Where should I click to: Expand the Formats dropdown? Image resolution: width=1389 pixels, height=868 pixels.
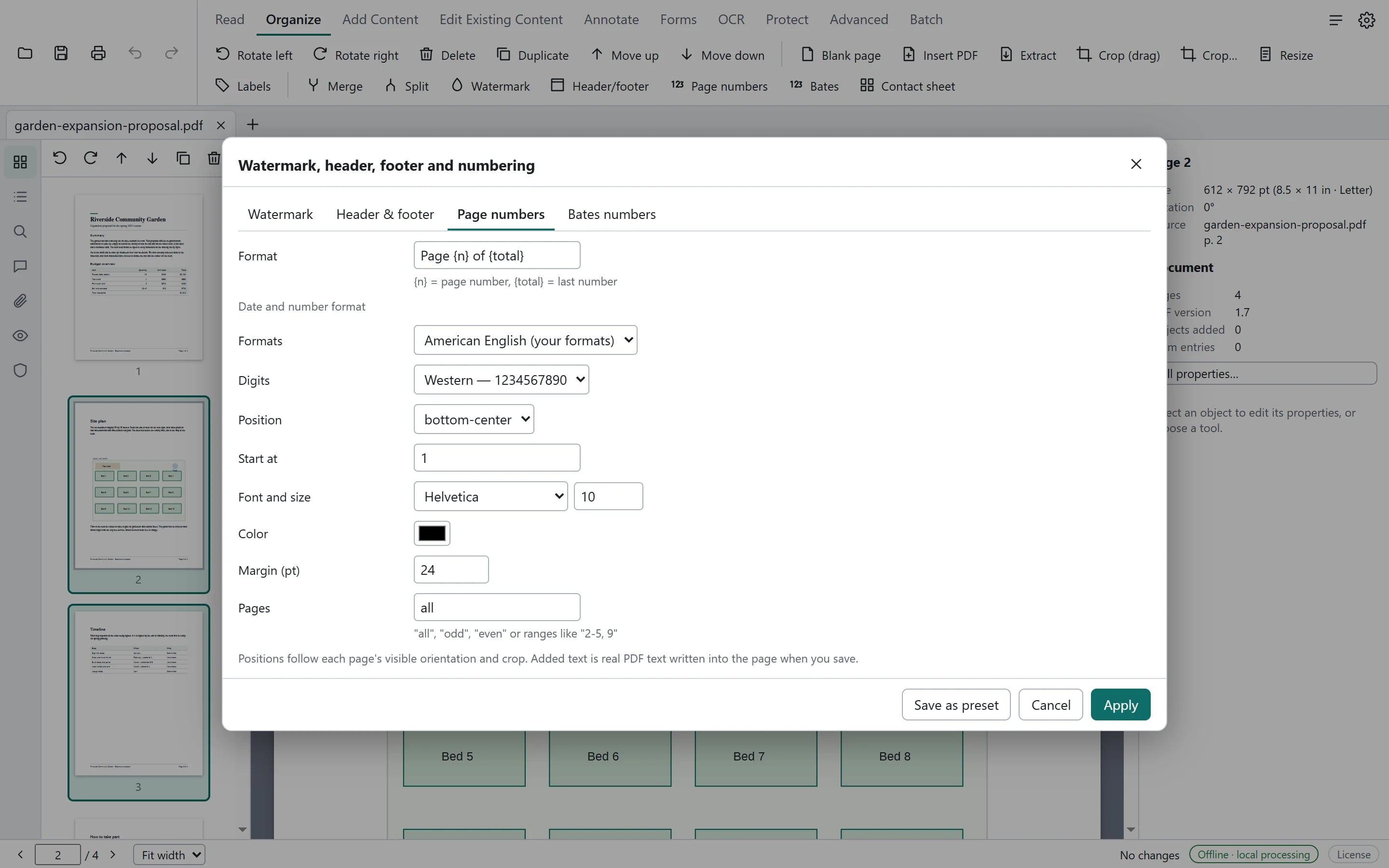(x=525, y=340)
